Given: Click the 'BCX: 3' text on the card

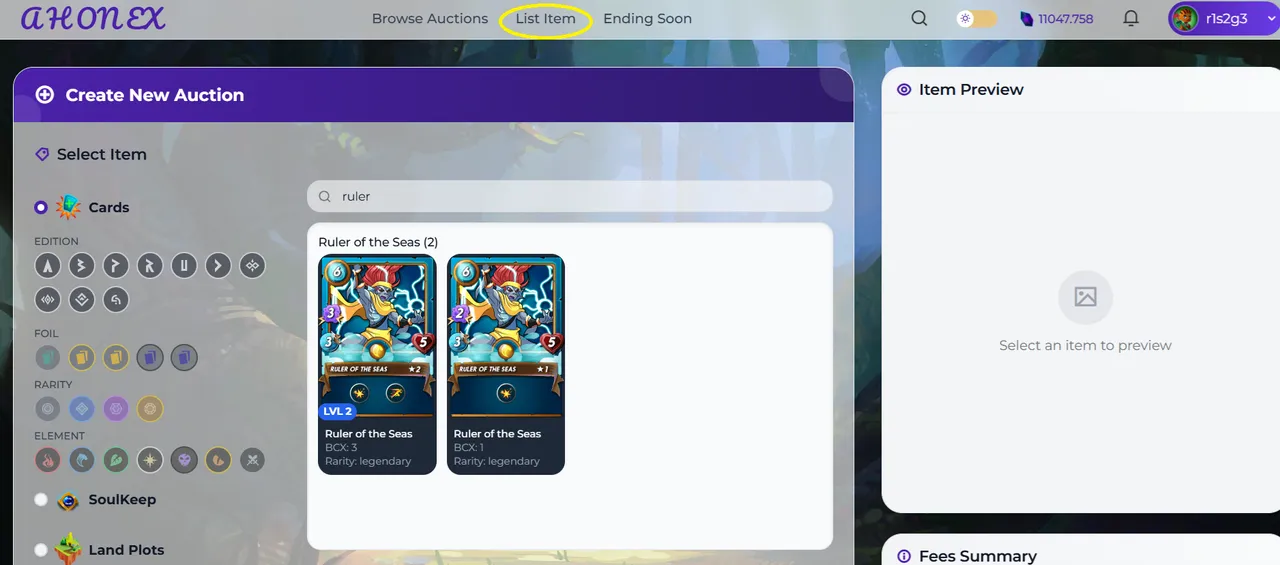Looking at the screenshot, I should (341, 448).
